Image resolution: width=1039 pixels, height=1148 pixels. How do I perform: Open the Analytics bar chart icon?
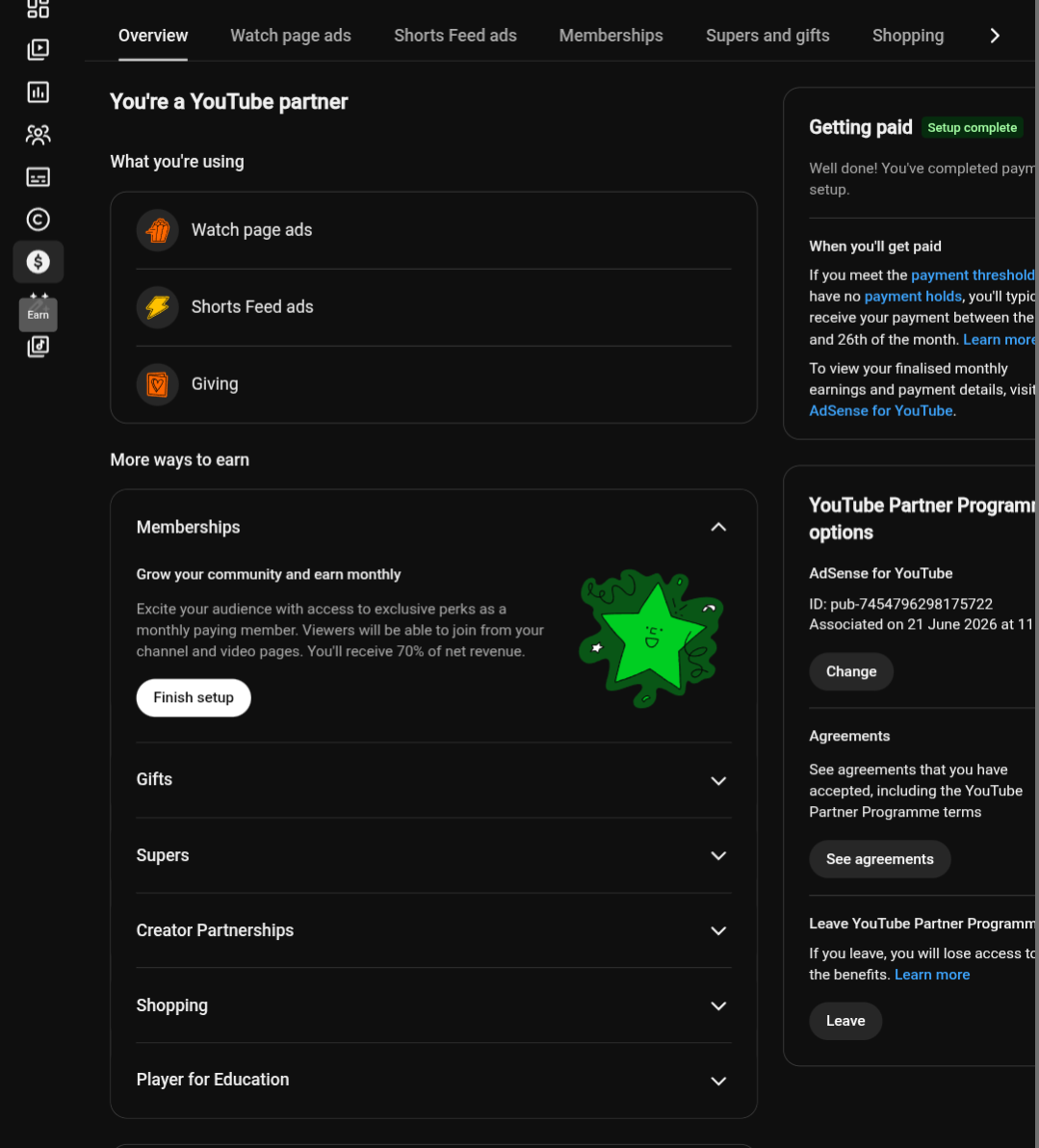[39, 91]
